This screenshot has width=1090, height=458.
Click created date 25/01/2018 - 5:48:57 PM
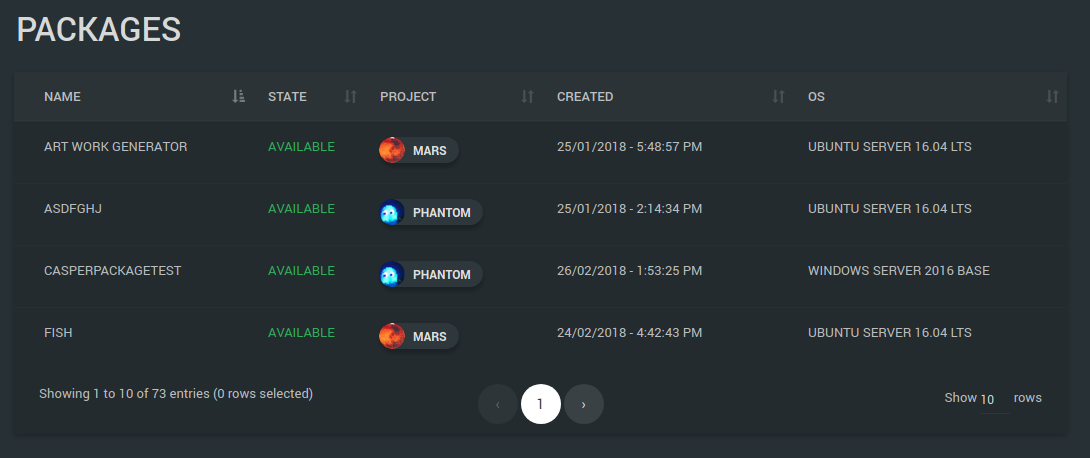(630, 147)
